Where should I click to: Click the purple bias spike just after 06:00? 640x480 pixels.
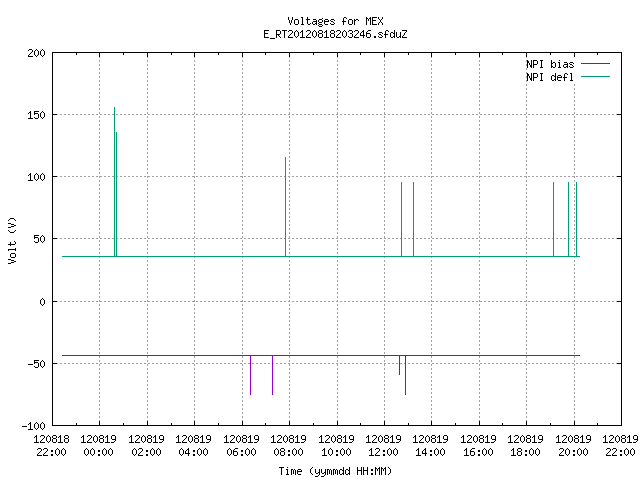pyautogui.click(x=250, y=375)
